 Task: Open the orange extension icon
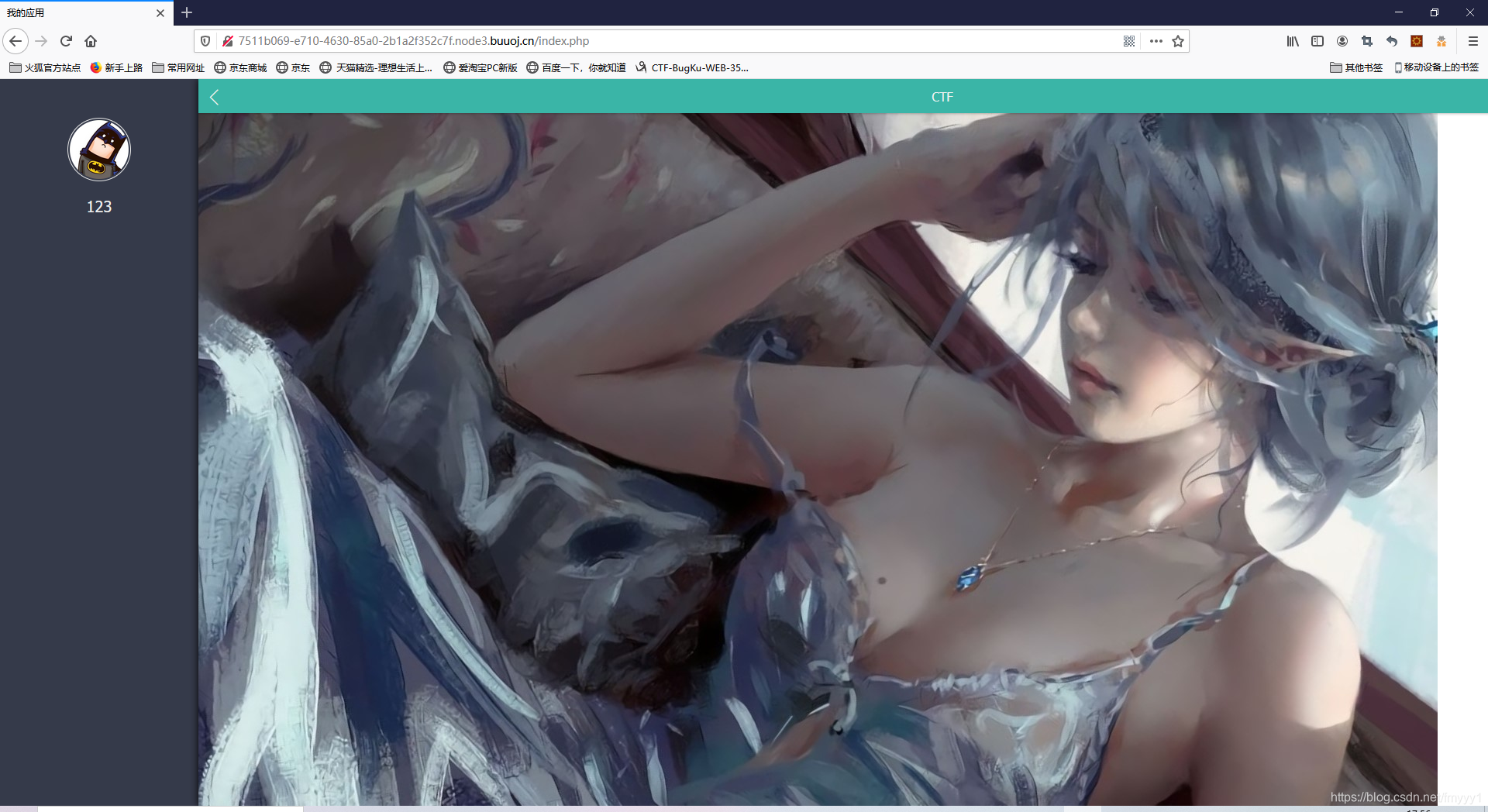(x=1417, y=41)
